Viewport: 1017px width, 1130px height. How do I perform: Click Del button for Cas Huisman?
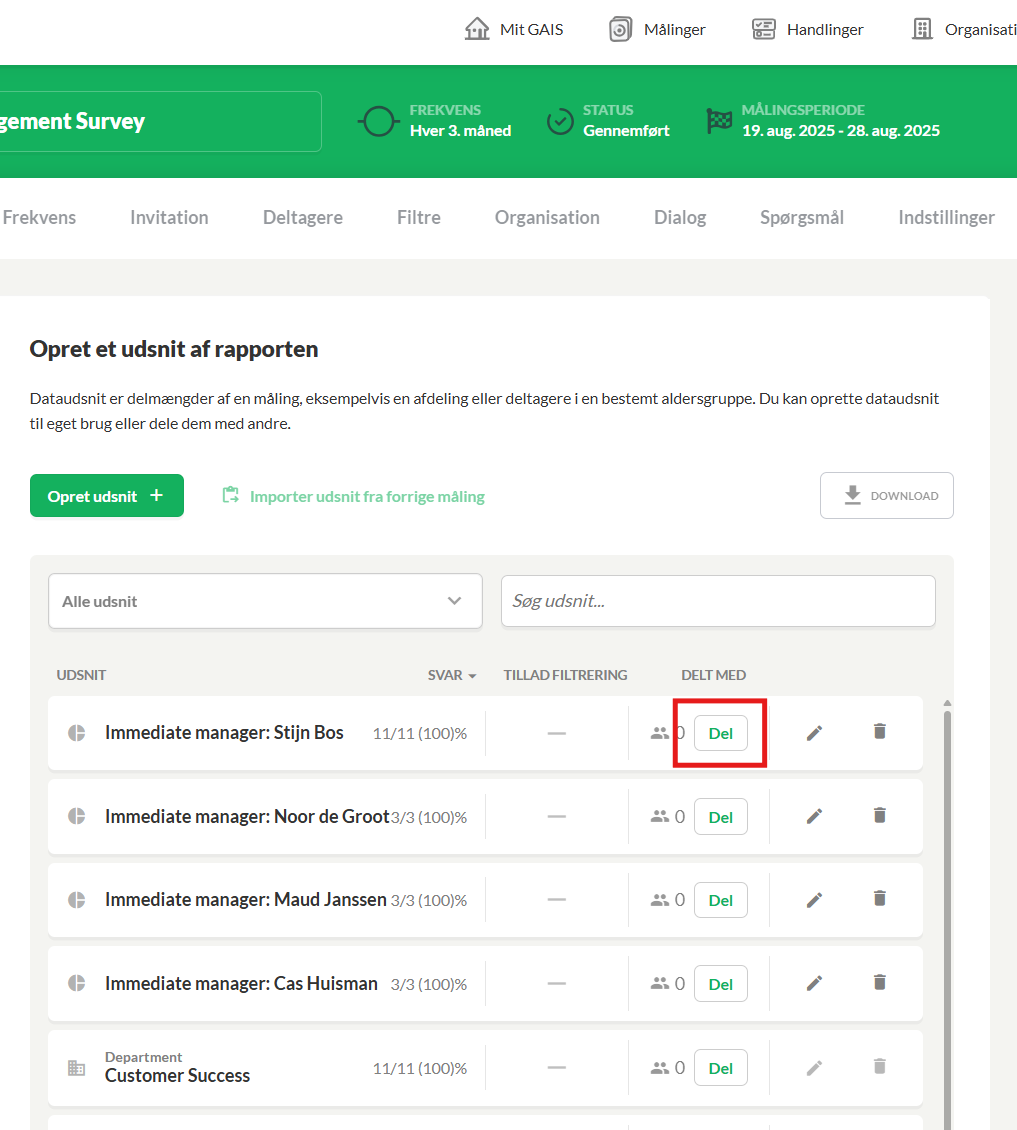pyautogui.click(x=721, y=984)
